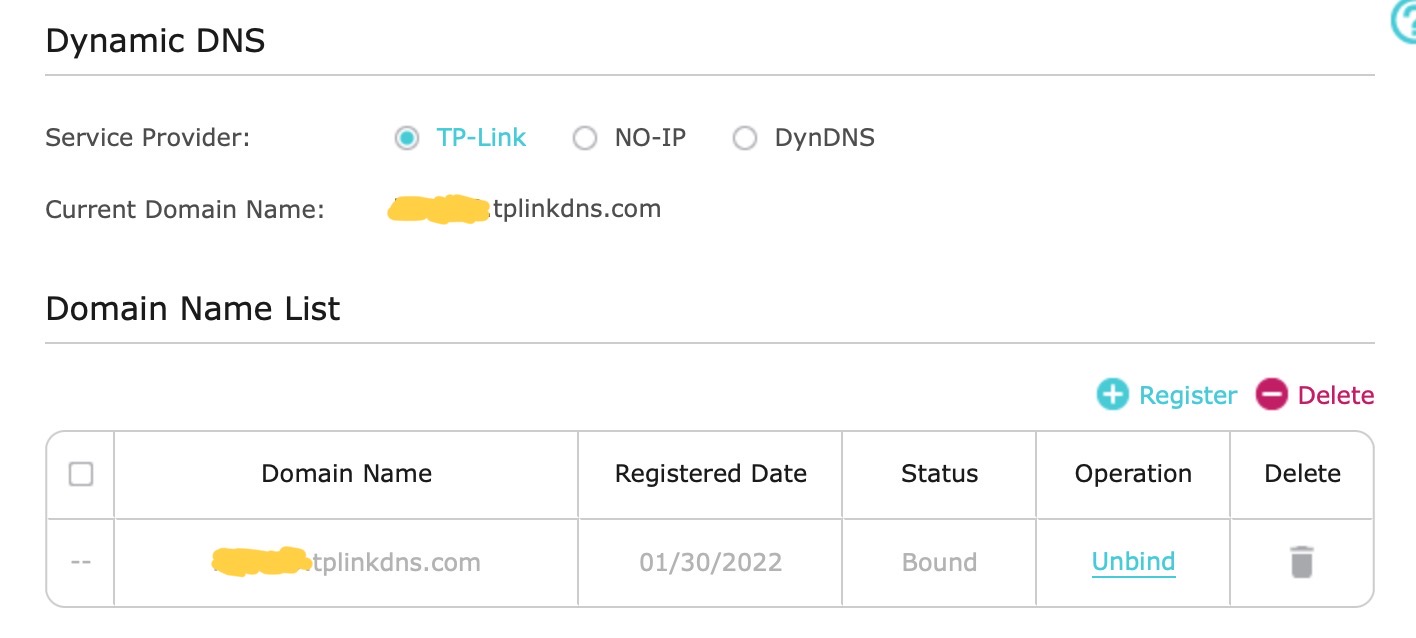Choose NO-IP as service provider

coord(584,138)
